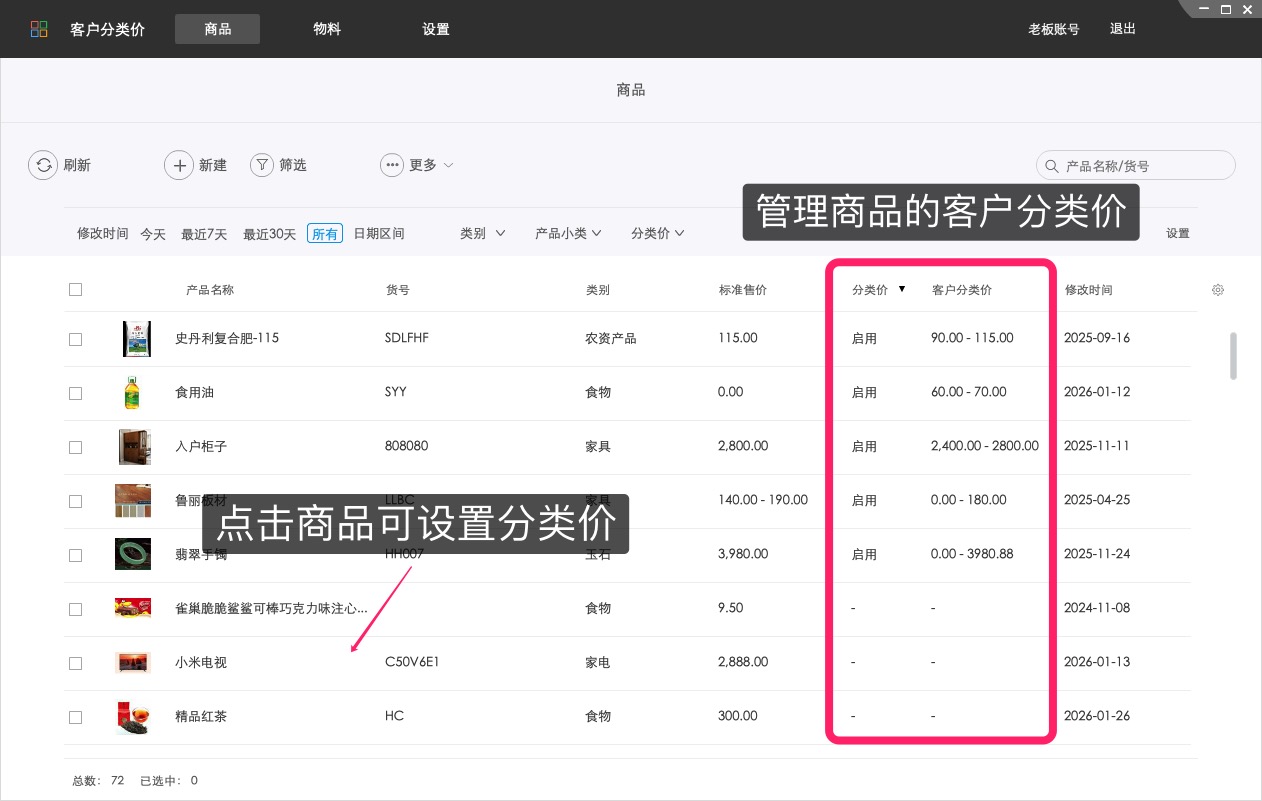Image resolution: width=1262 pixels, height=801 pixels.
Task: Click the magnifier icon in the search box
Action: tap(1050, 164)
